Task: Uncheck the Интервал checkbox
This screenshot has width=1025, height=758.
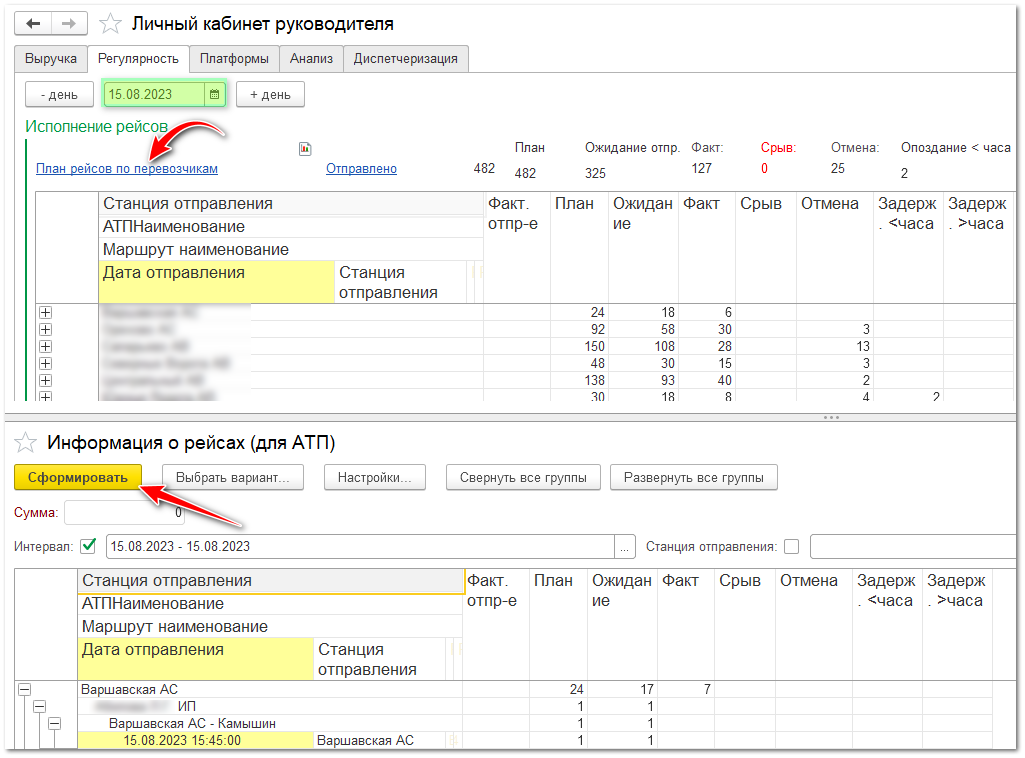Action: click(x=89, y=546)
